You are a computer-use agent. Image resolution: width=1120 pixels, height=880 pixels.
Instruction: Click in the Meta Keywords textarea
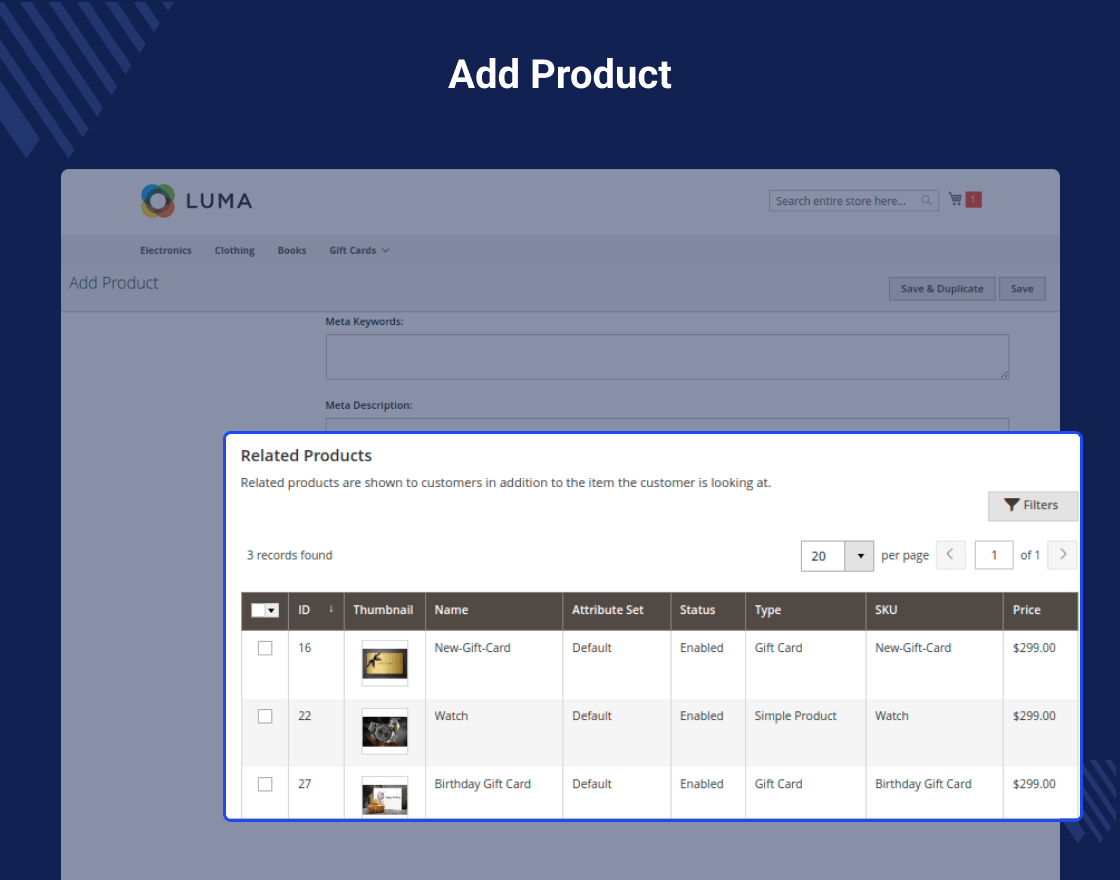[667, 356]
